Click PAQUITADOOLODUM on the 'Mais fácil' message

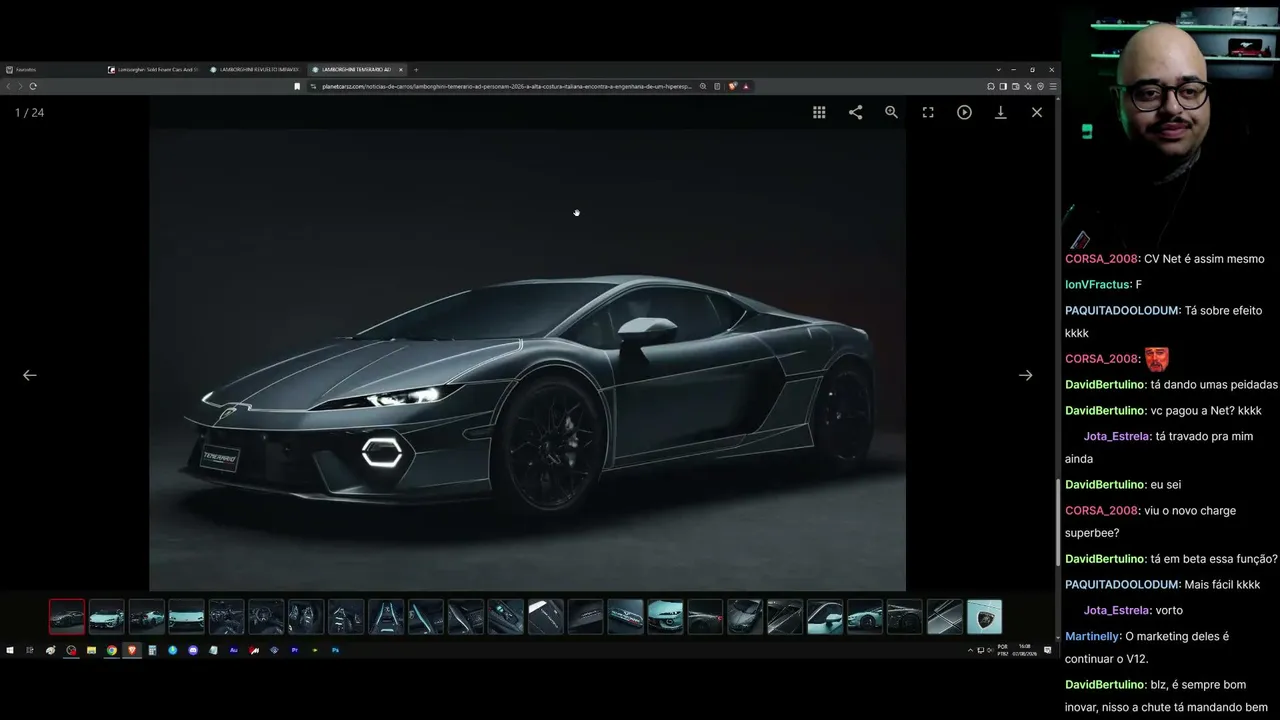(x=1122, y=584)
